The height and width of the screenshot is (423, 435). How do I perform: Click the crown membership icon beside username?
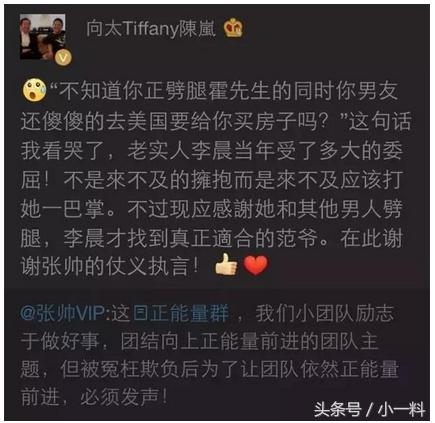(x=233, y=28)
